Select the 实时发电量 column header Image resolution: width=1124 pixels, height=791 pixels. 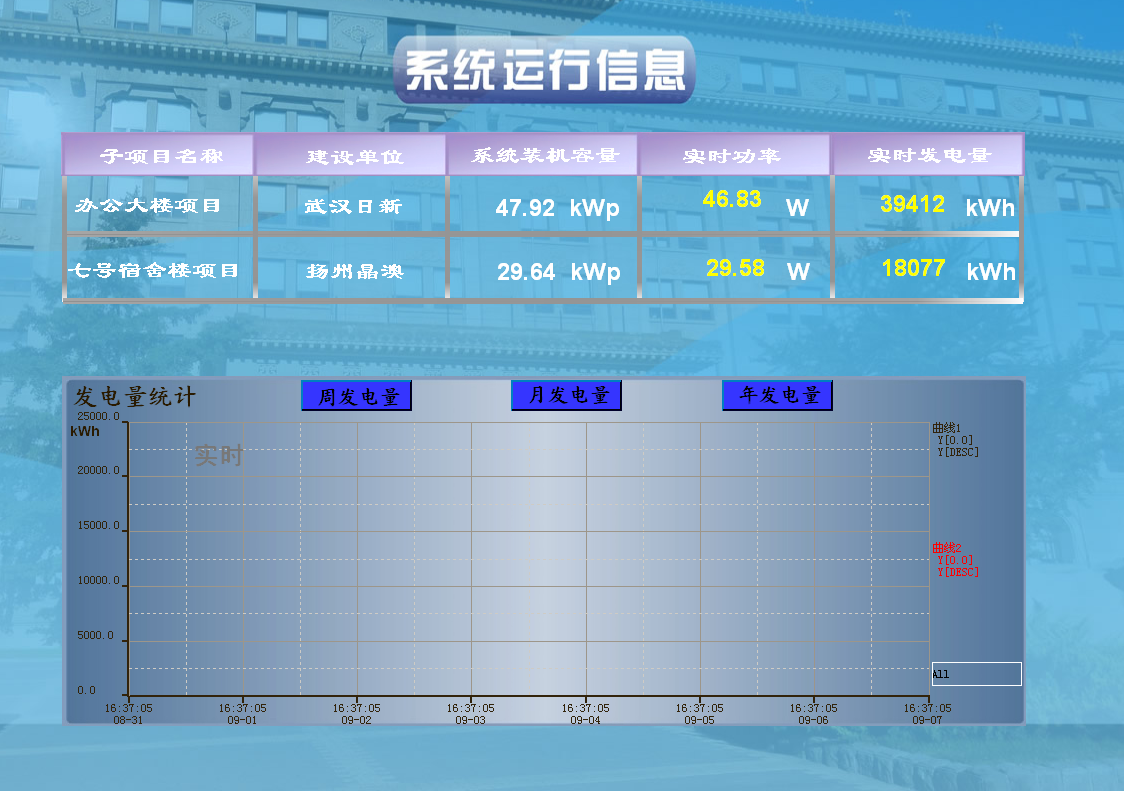(x=928, y=154)
